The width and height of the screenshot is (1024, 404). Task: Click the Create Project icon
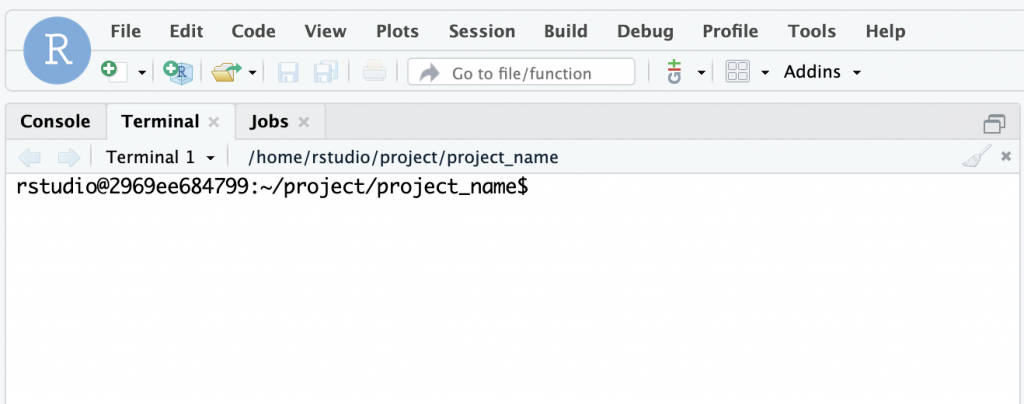point(177,72)
